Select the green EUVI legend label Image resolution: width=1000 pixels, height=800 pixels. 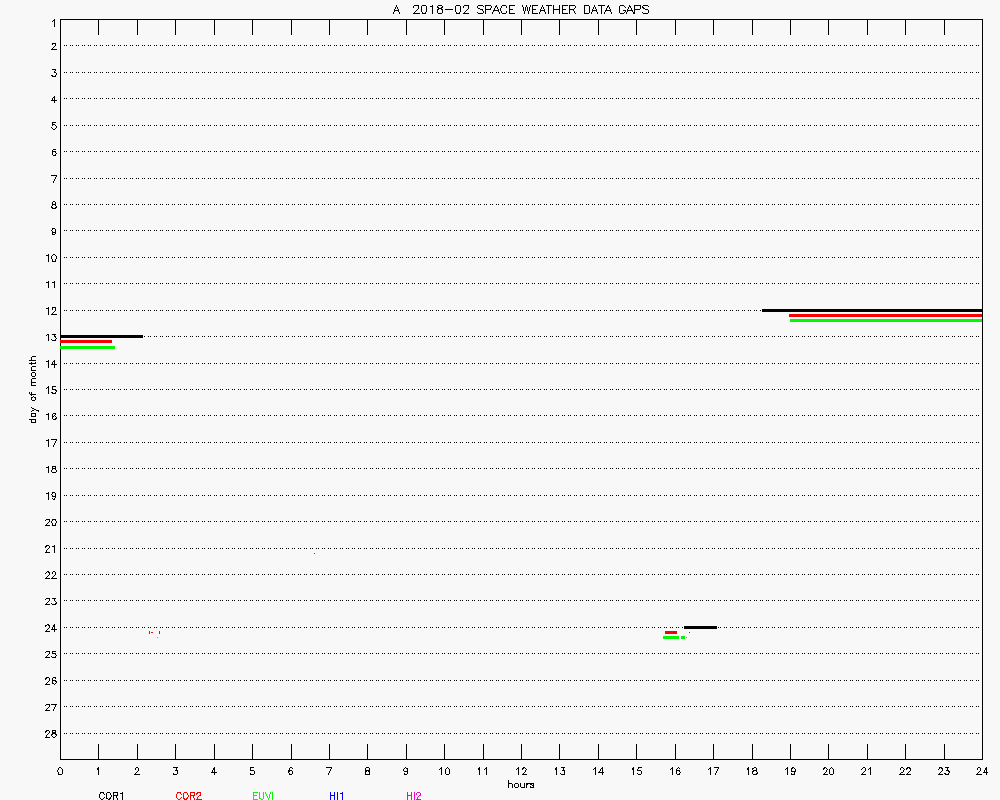click(x=263, y=796)
